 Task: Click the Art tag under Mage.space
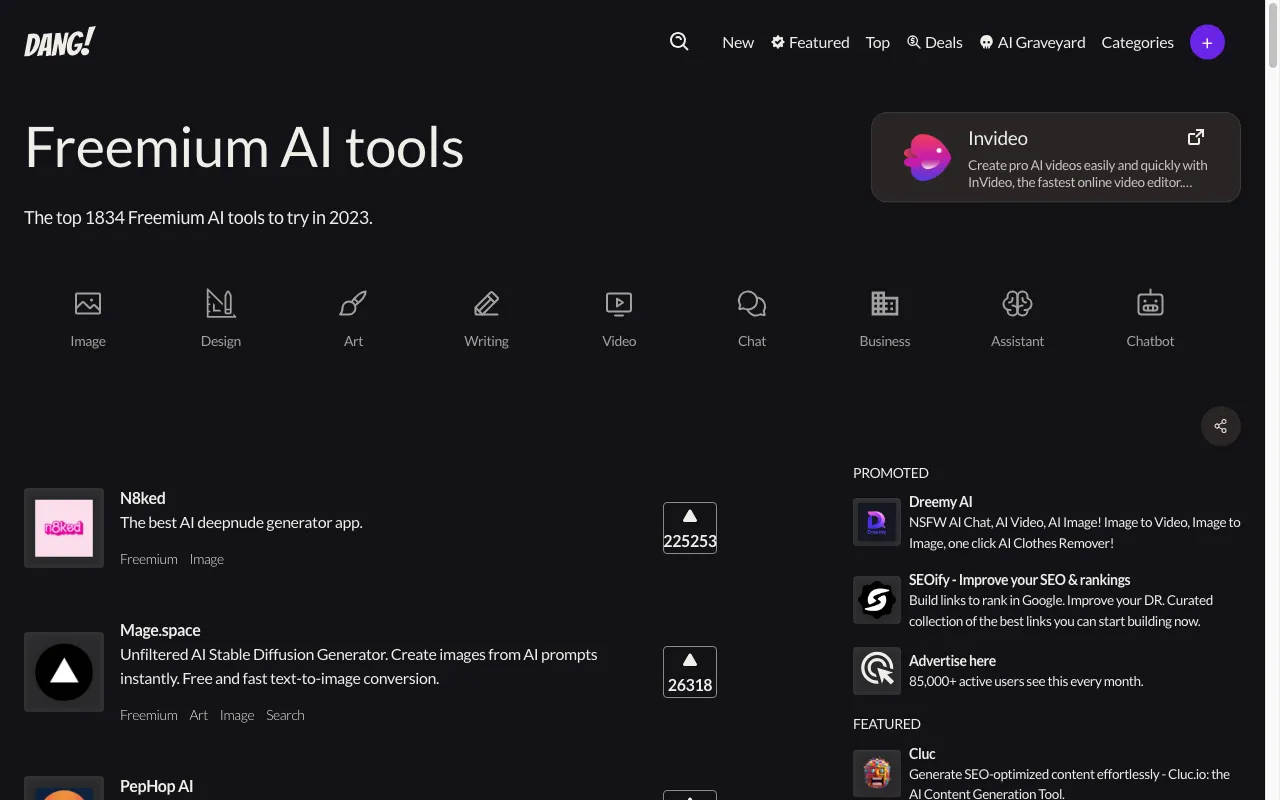click(199, 715)
